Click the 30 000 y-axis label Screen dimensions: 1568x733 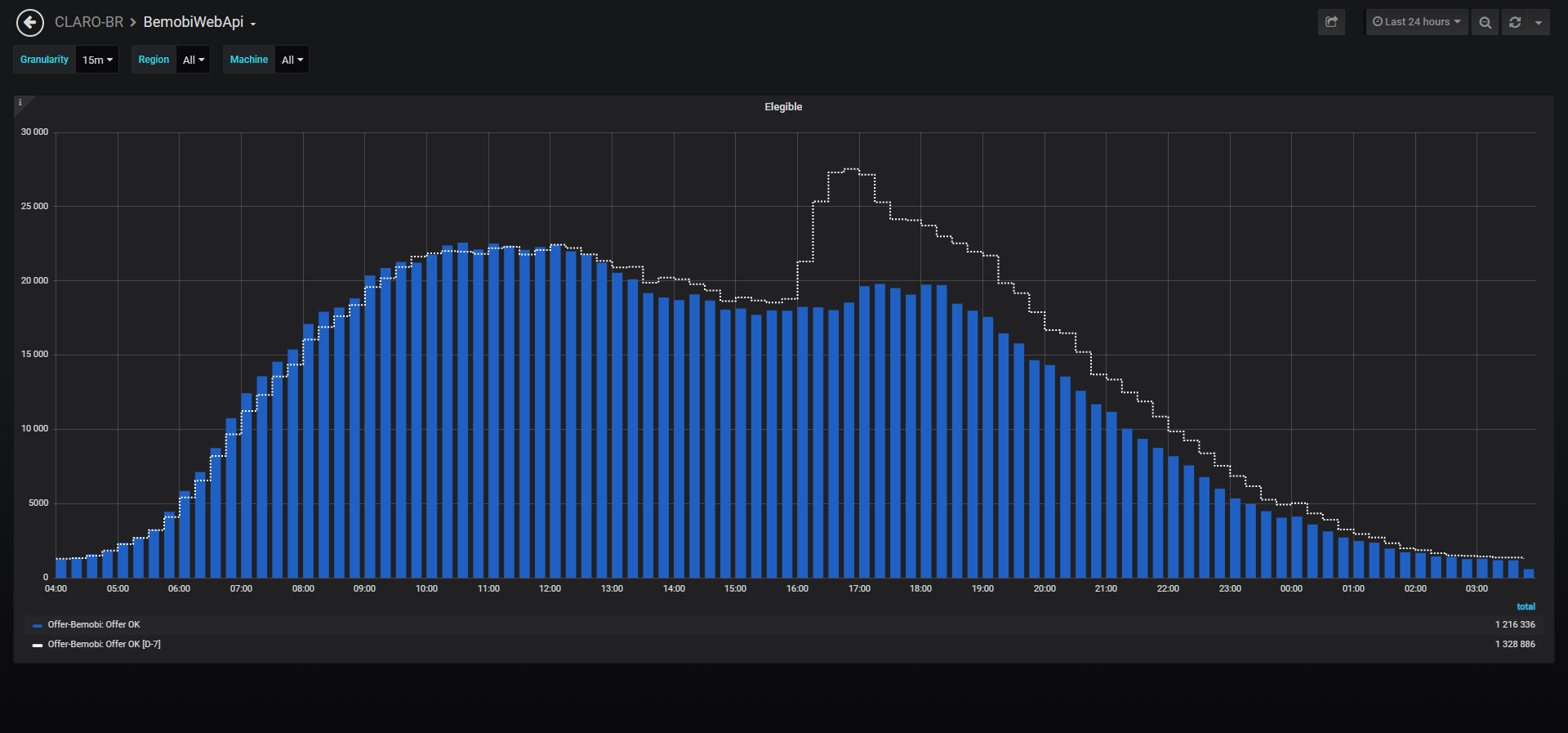click(x=34, y=132)
